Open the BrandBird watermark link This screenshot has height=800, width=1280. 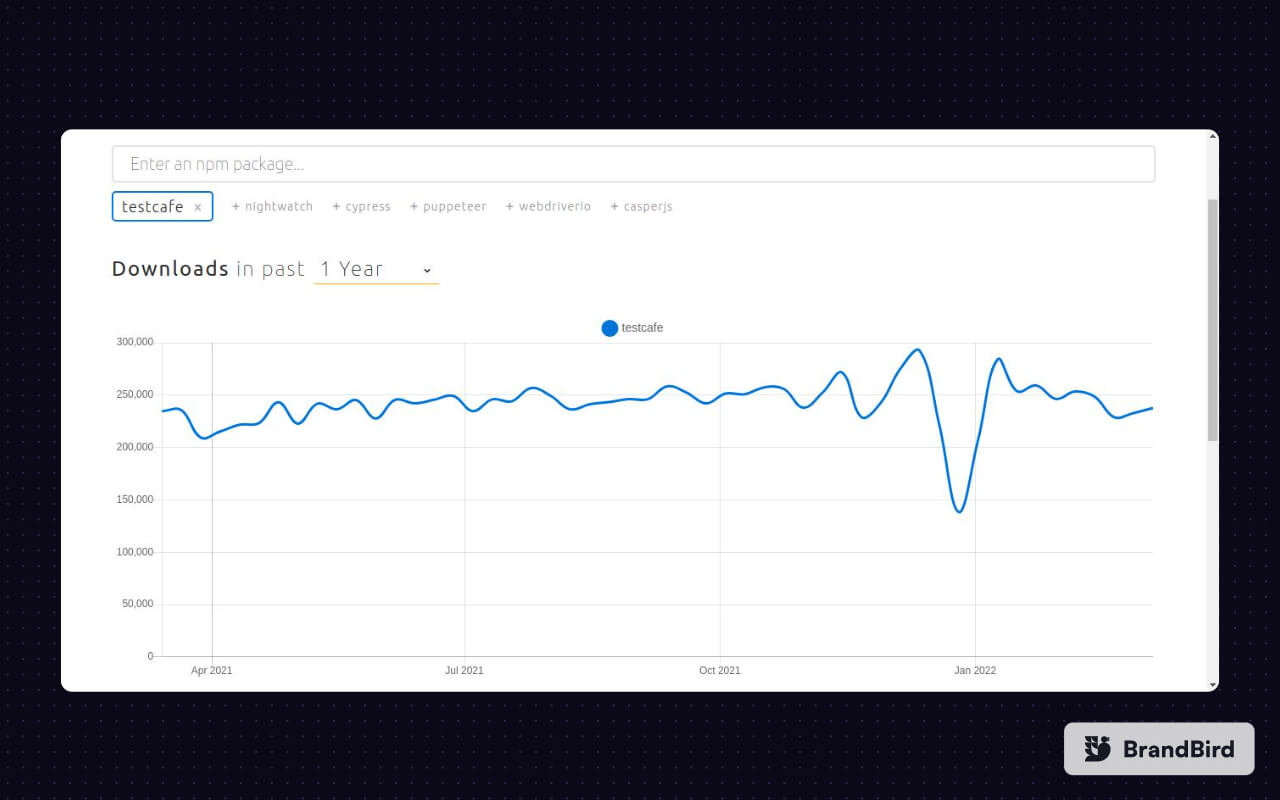tap(1158, 748)
